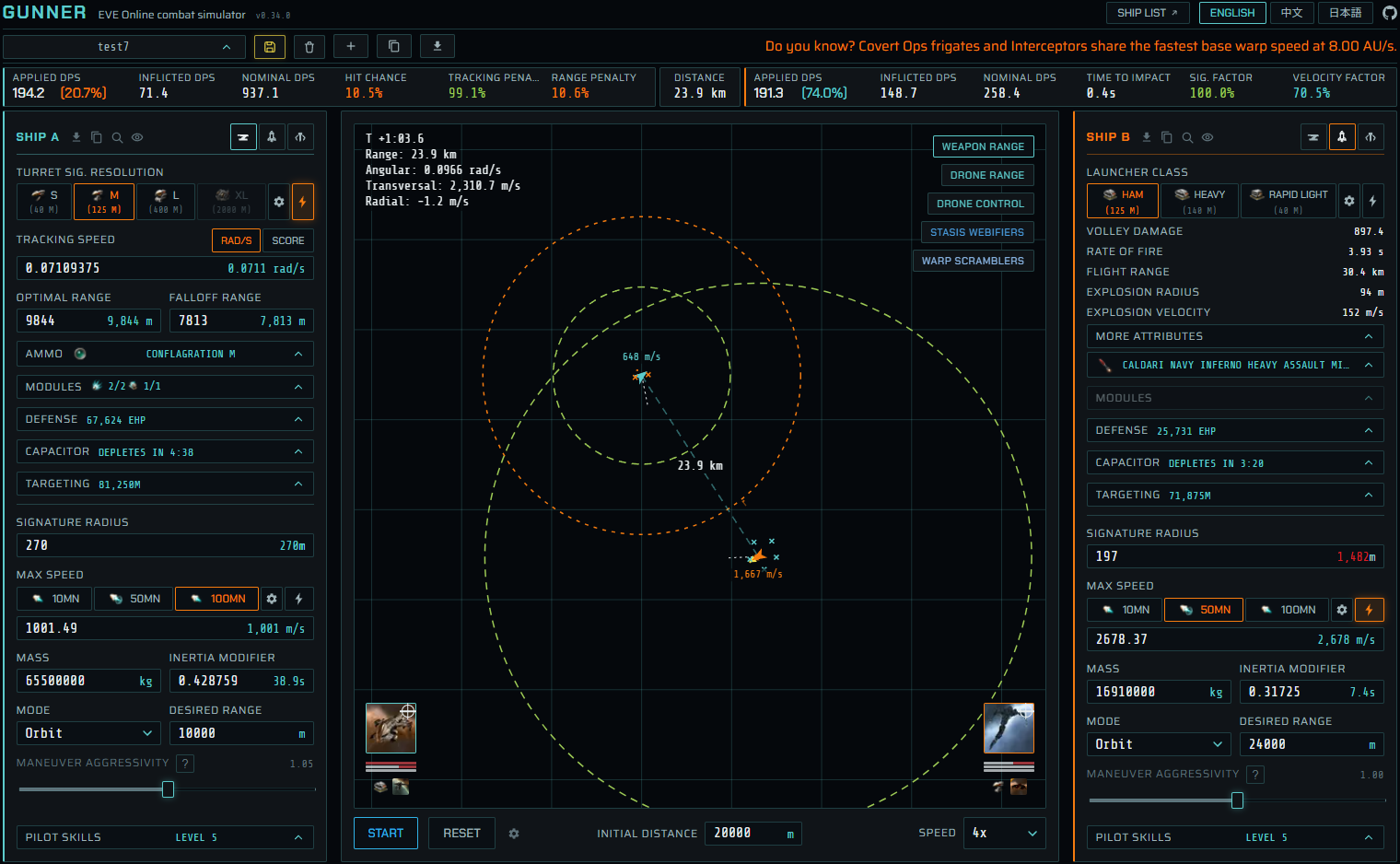This screenshot has height=864, width=1400.
Task: Click the Start simulation button
Action: (386, 833)
